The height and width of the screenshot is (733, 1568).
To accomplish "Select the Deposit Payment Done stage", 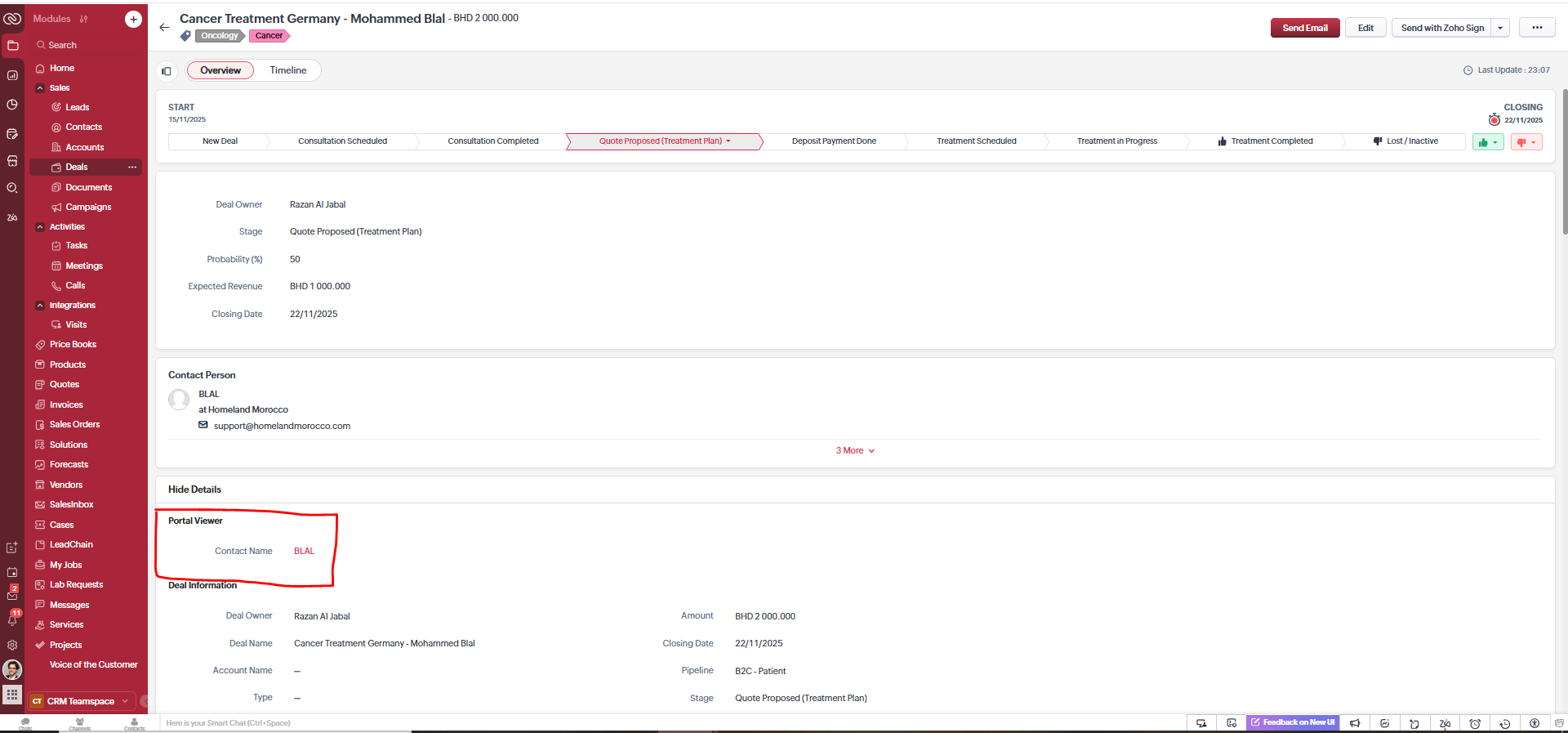I will click(x=833, y=141).
